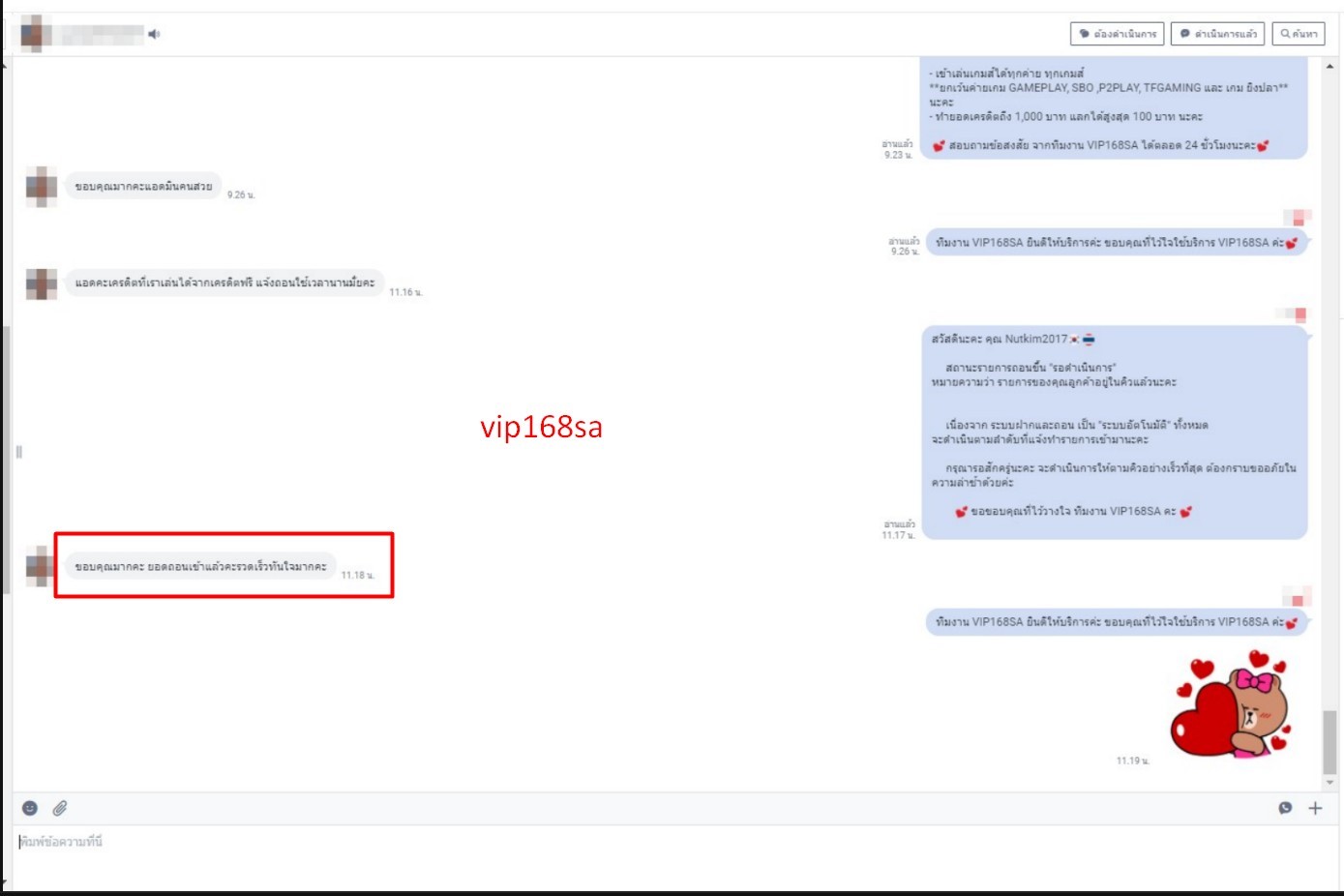
Task: Click the plus icon in the message toolbar
Action: (x=1315, y=808)
